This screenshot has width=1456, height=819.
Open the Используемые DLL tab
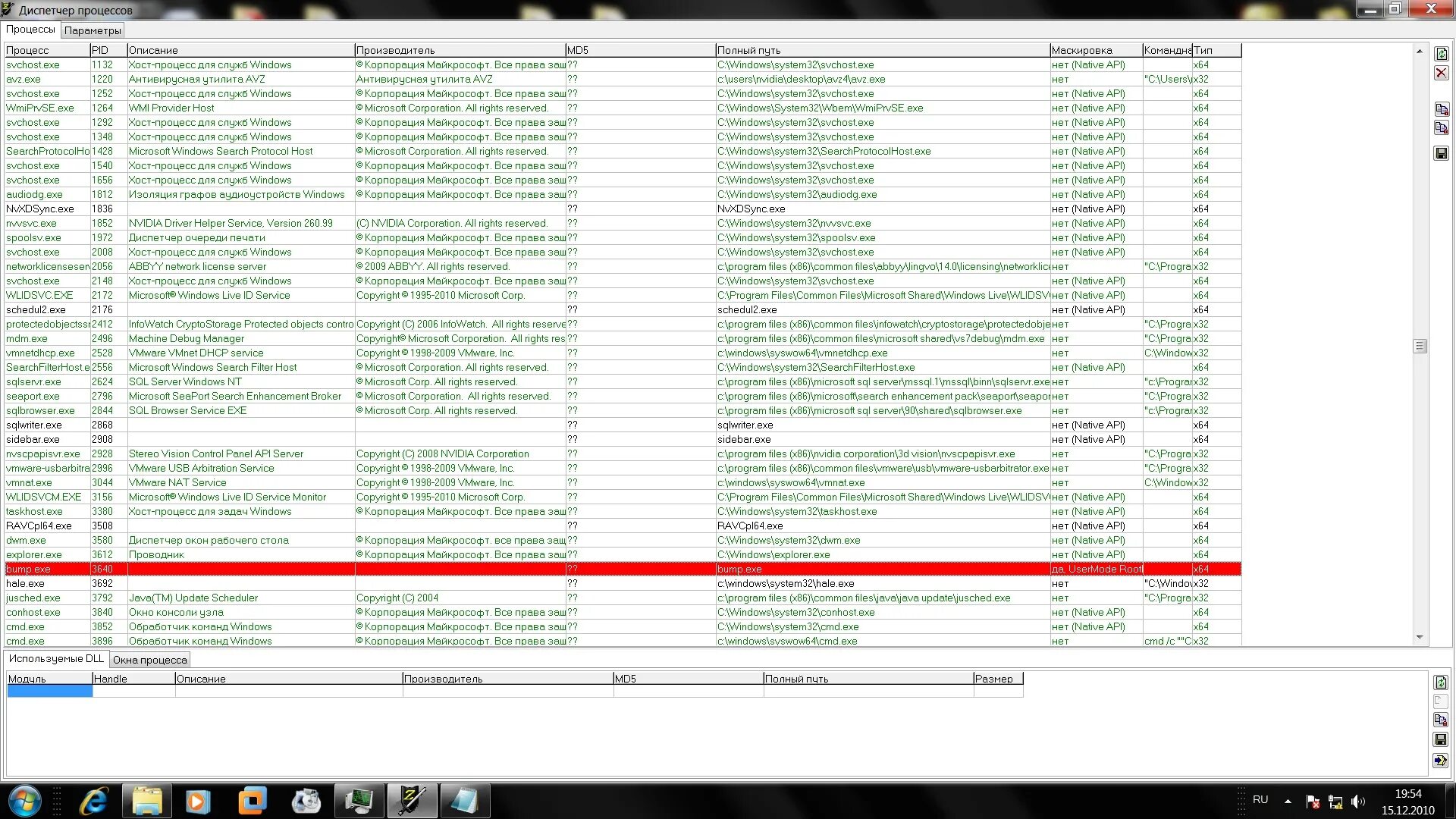[x=56, y=658]
